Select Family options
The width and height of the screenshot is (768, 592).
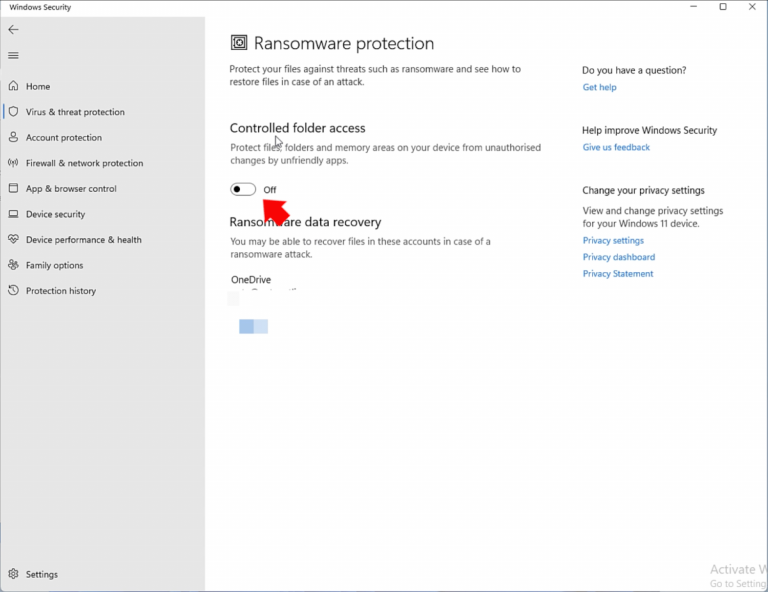pos(54,265)
